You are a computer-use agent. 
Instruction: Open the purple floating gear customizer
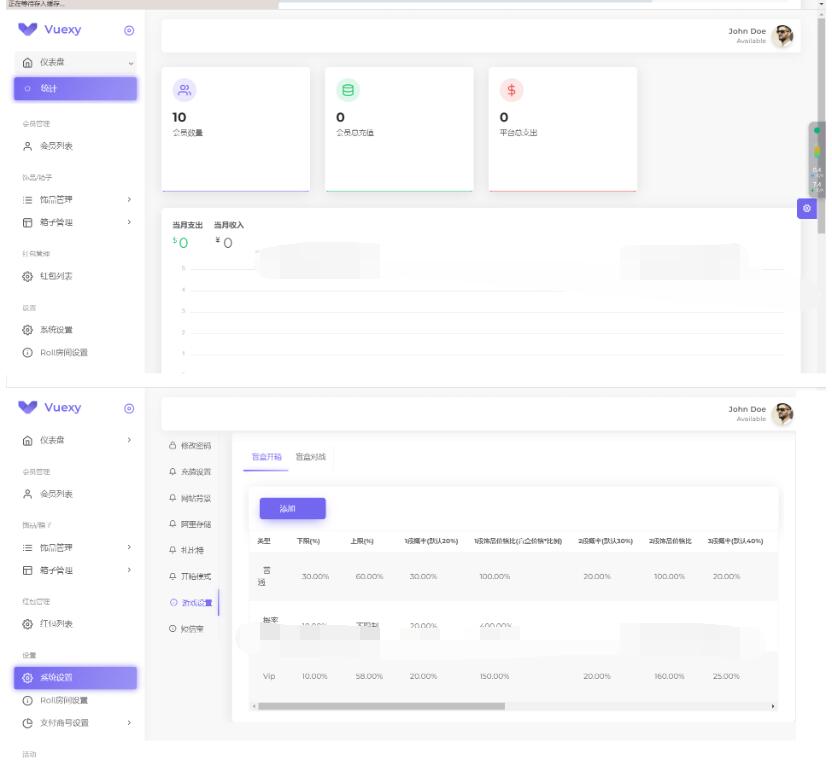tap(808, 209)
